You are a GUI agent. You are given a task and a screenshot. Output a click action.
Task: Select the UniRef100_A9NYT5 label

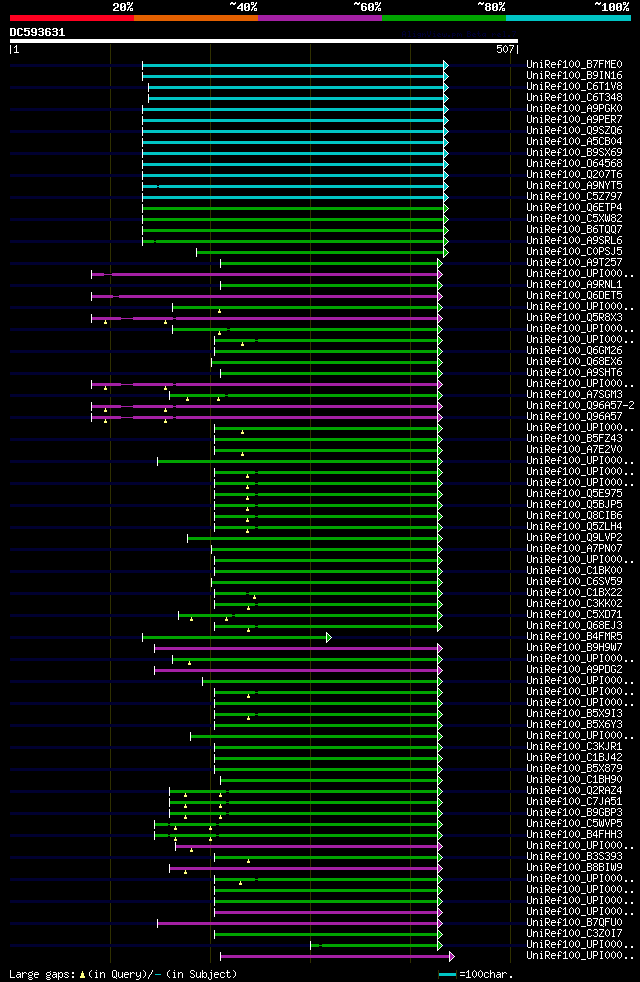(574, 186)
